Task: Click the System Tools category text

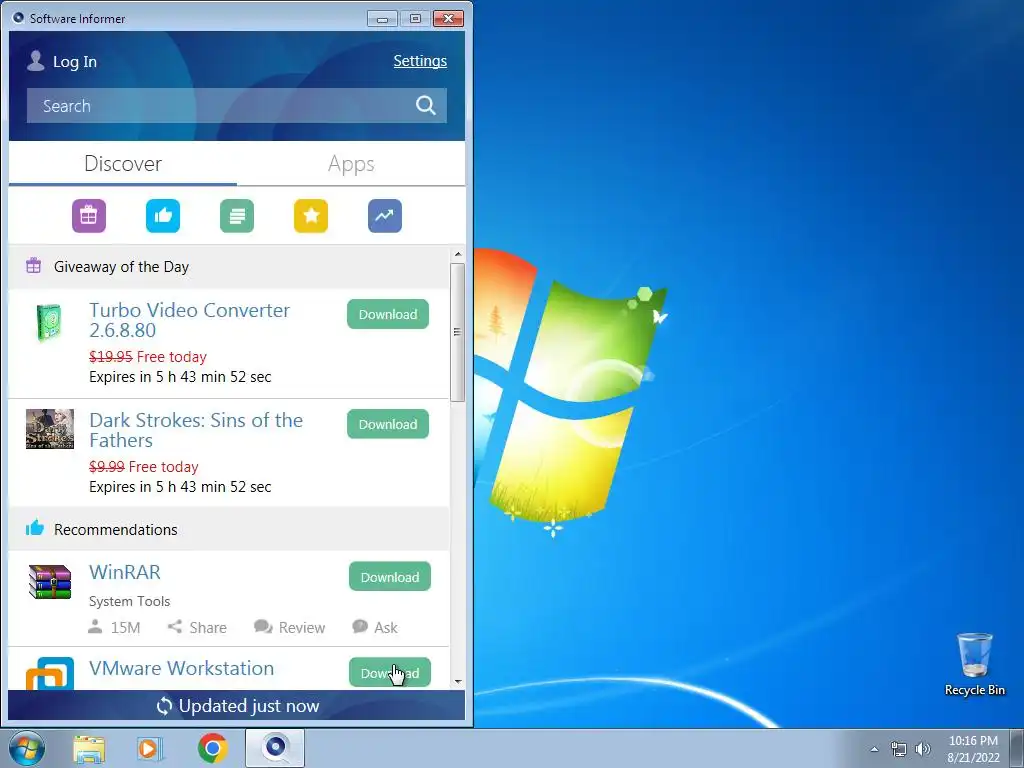Action: click(x=129, y=601)
